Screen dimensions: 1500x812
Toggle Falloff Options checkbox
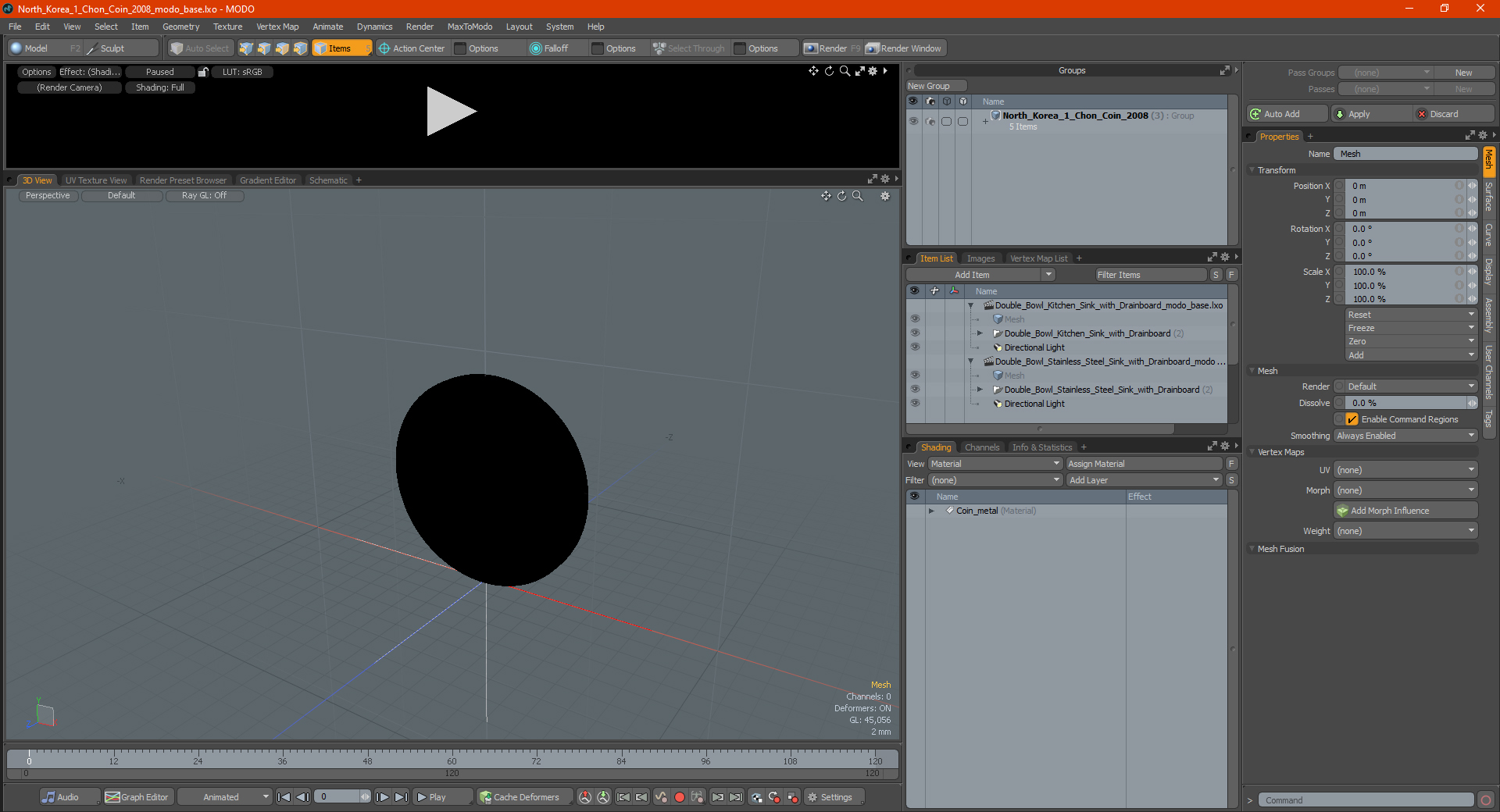tap(598, 48)
